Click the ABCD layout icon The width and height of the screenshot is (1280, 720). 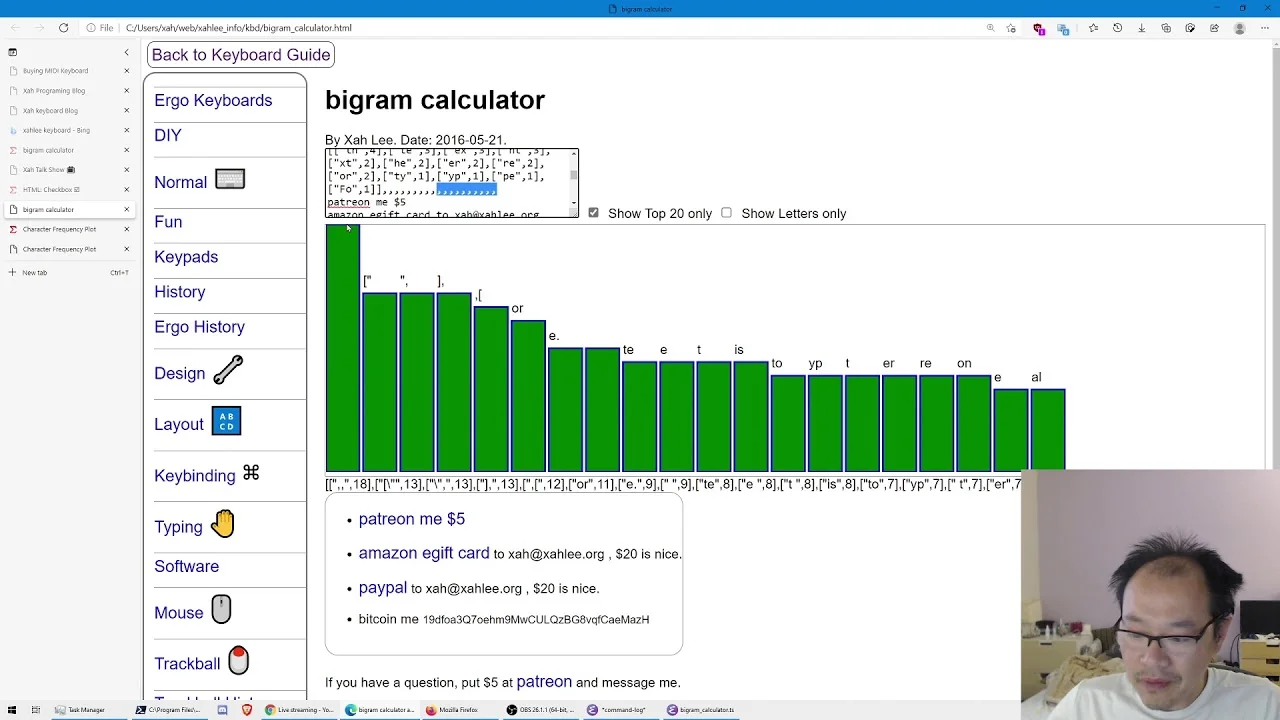(x=226, y=421)
